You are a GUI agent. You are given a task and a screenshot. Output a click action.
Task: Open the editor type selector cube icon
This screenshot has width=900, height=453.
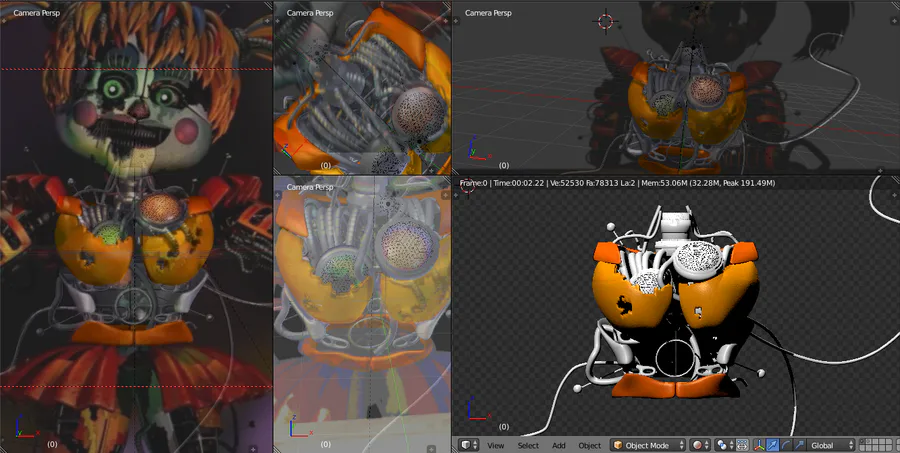[x=469, y=445]
